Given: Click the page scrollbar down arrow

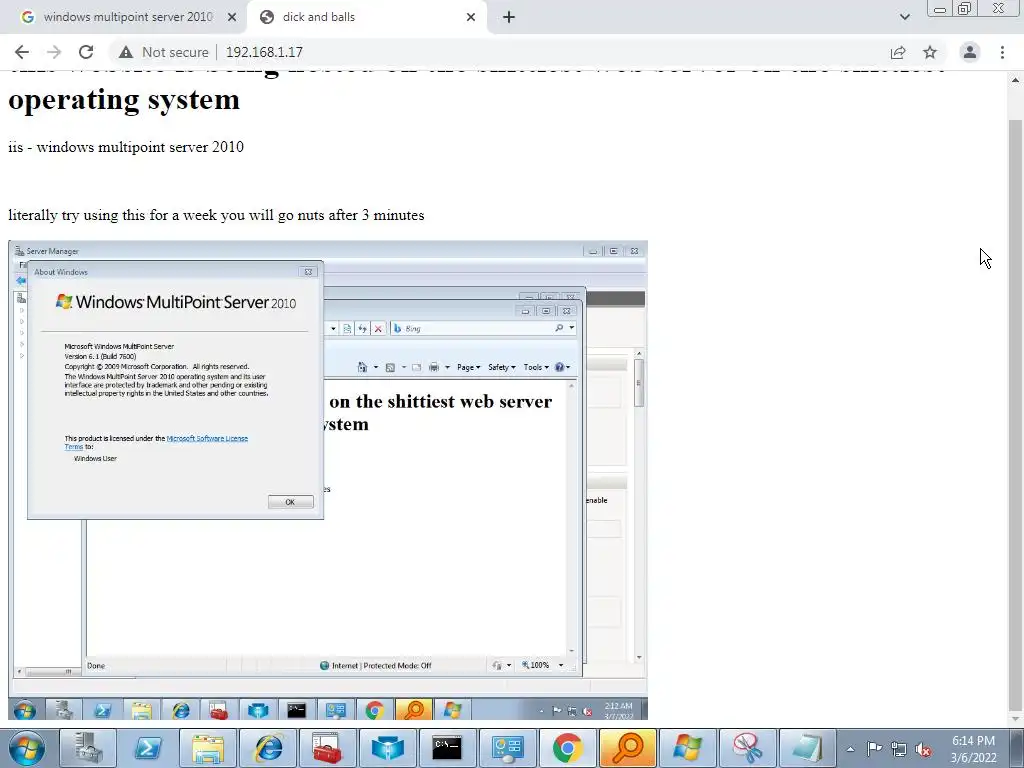Looking at the screenshot, I should (x=1015, y=718).
